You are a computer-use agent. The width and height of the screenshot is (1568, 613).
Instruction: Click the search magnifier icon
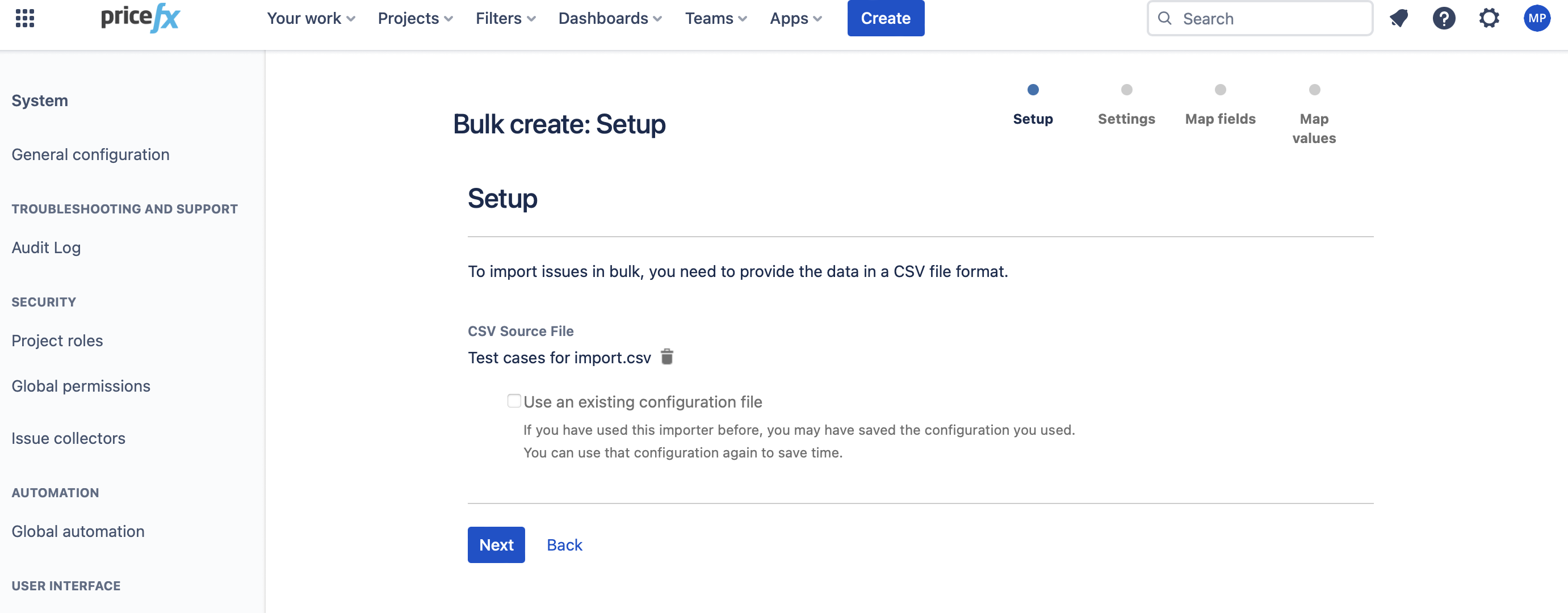[x=1164, y=18]
